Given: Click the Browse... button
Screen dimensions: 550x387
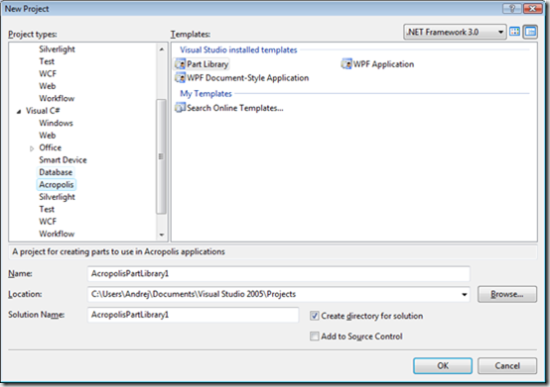Looking at the screenshot, I should (x=507, y=294).
